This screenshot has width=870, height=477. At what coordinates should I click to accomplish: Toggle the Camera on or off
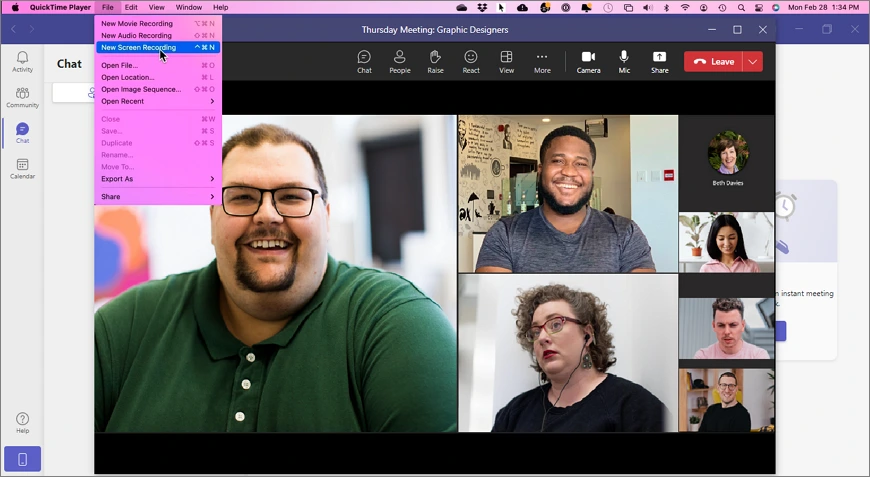point(588,62)
